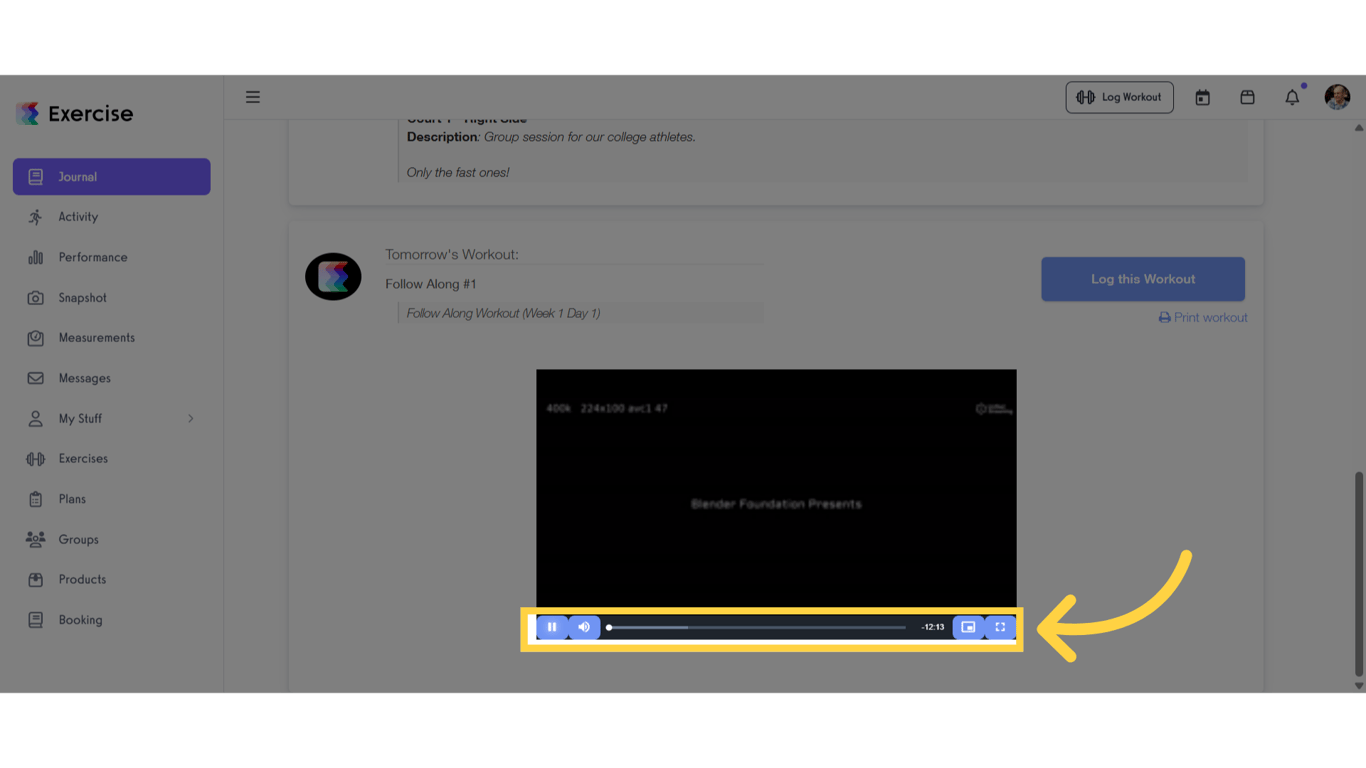Switch to the Journal section
Viewport: 1366px width, 768px height.
[x=111, y=176]
